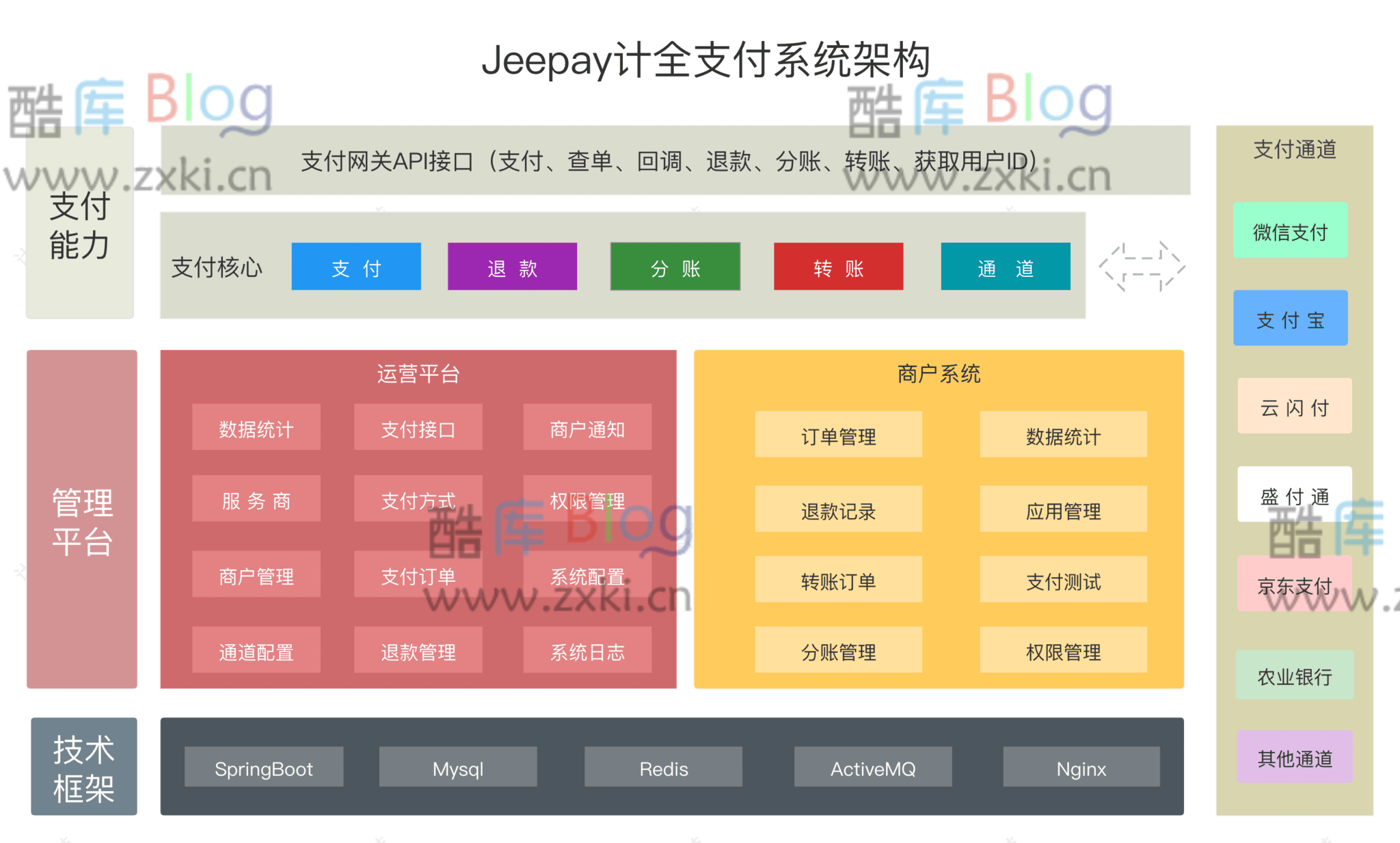Toggle the 系统日志 block
The image size is (1400, 843).
tap(587, 651)
